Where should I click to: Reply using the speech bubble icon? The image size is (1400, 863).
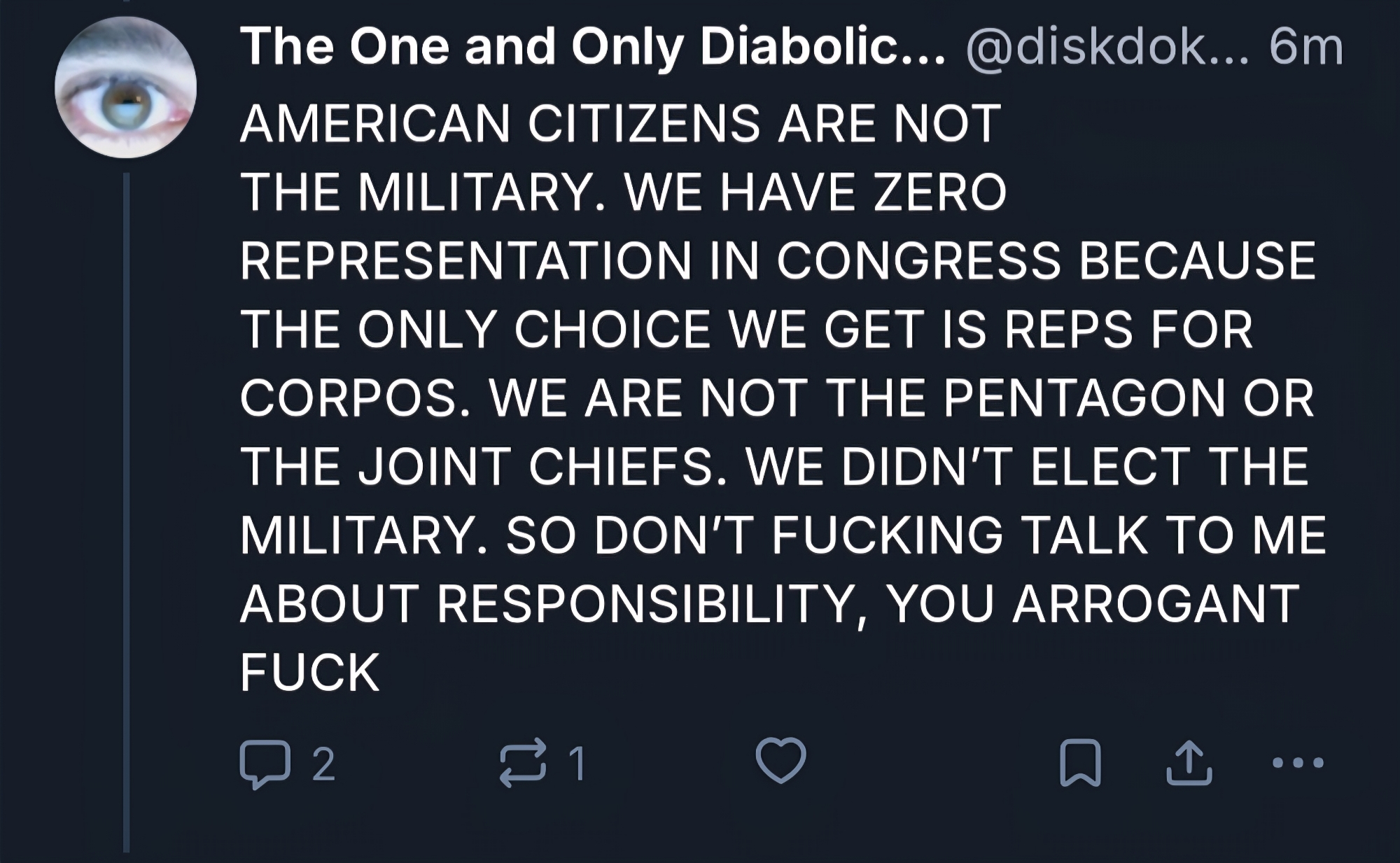point(264,763)
